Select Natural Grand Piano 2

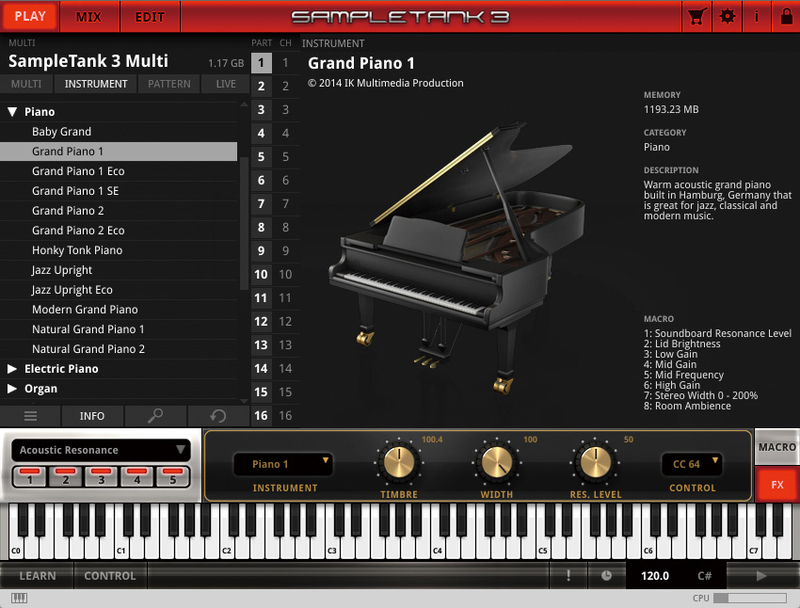[x=118, y=349]
